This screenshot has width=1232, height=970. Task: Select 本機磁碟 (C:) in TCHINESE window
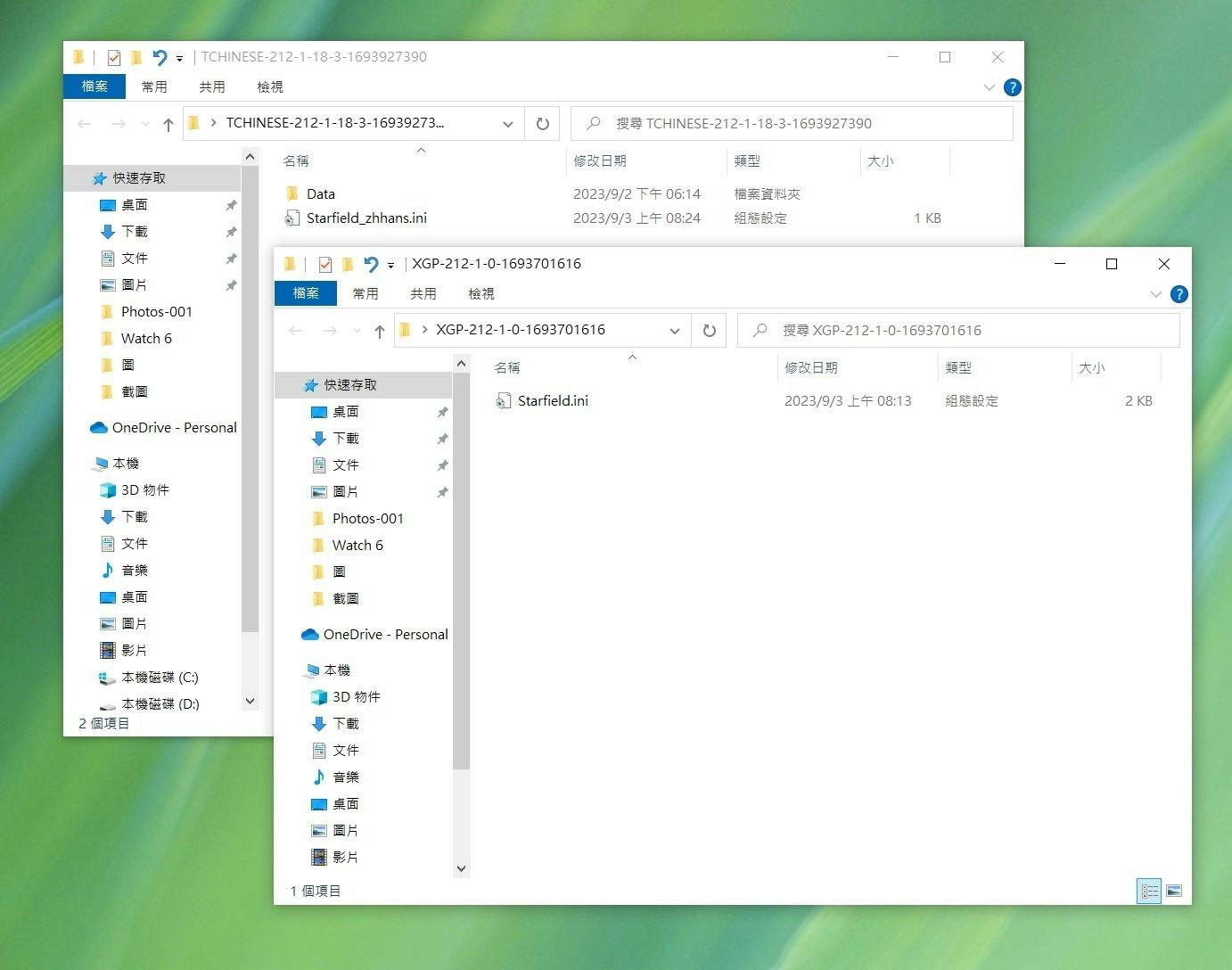(160, 678)
